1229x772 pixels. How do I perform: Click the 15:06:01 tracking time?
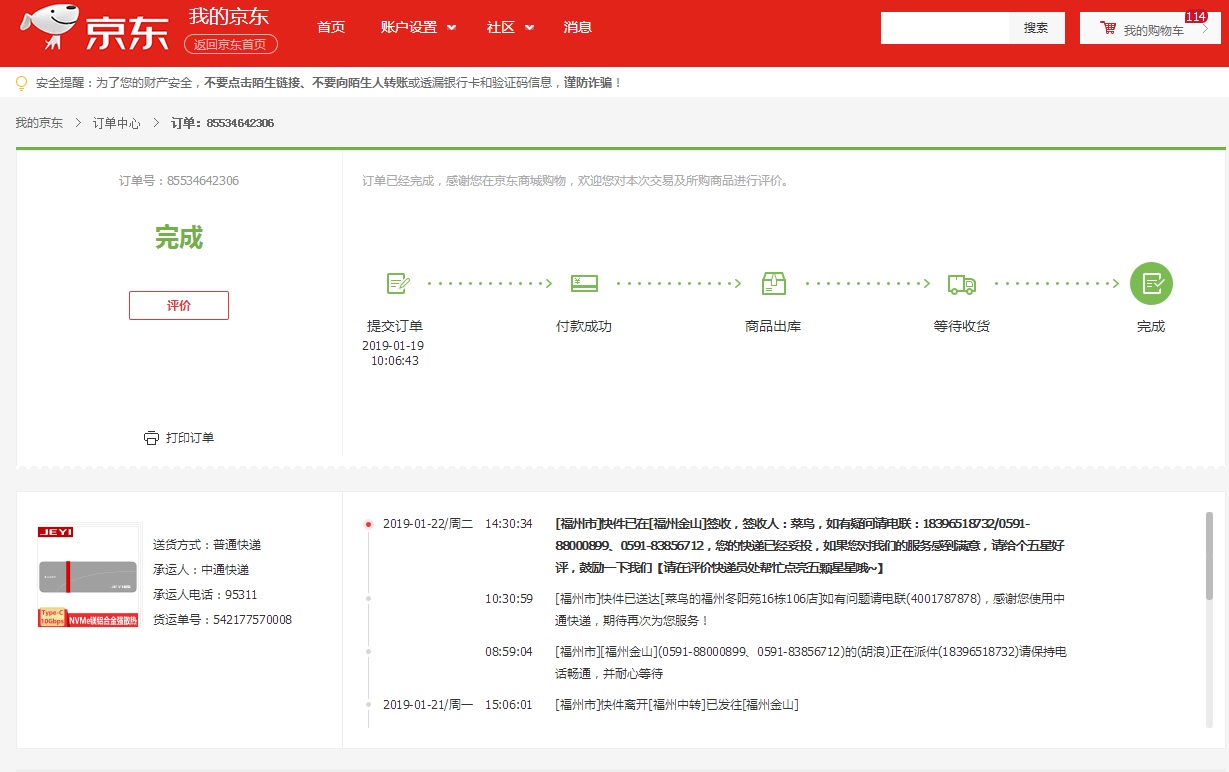(x=509, y=704)
